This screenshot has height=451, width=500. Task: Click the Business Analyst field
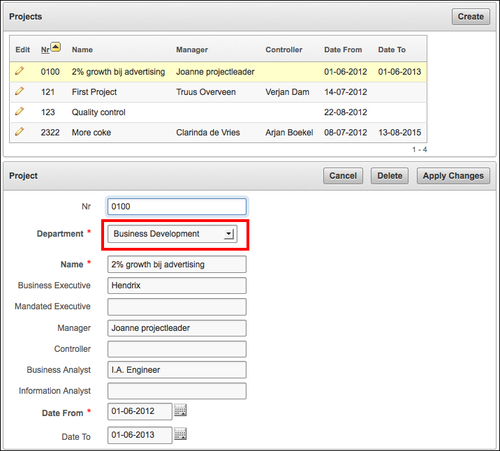[x=177, y=370]
